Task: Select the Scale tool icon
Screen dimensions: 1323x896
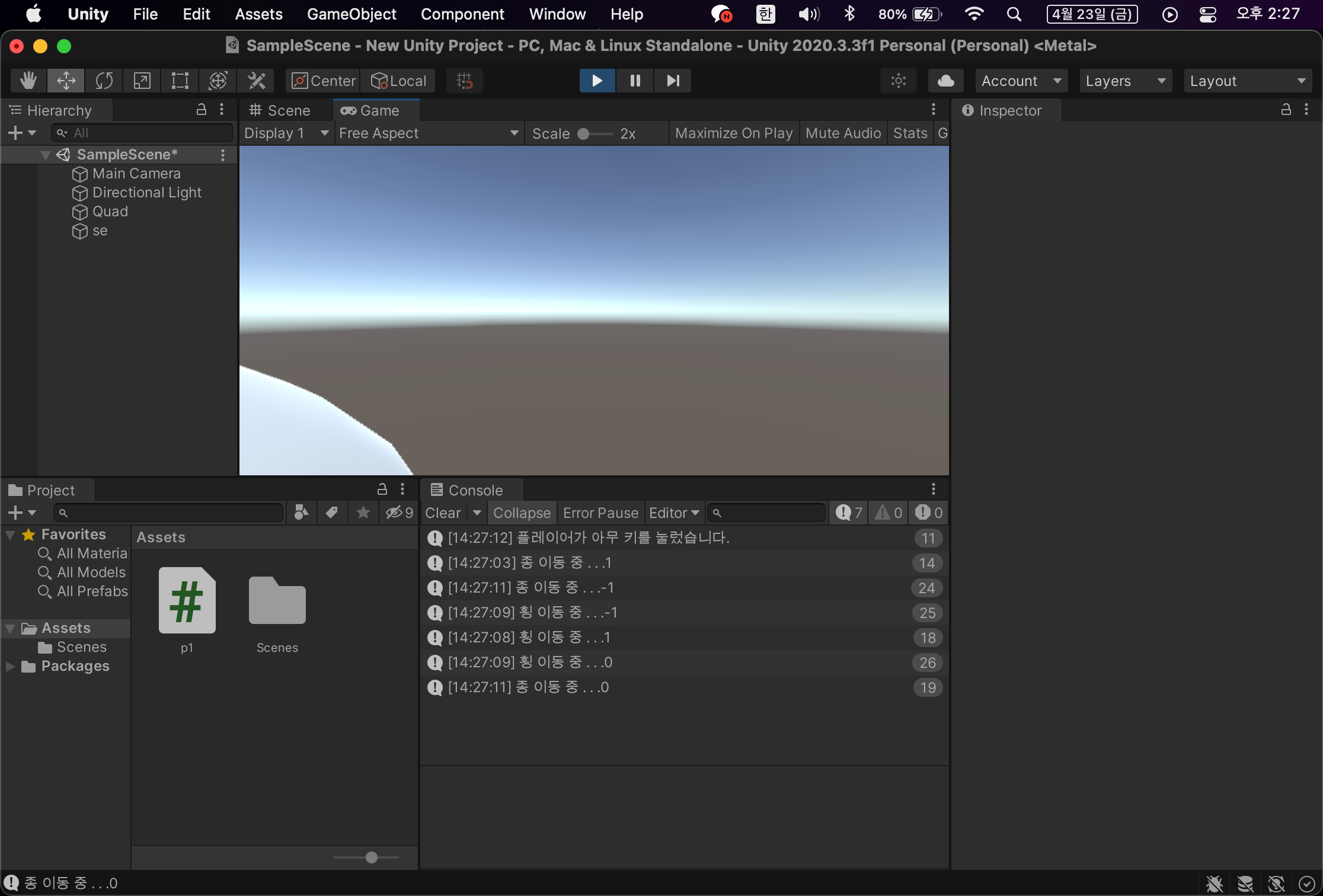Action: pos(142,81)
